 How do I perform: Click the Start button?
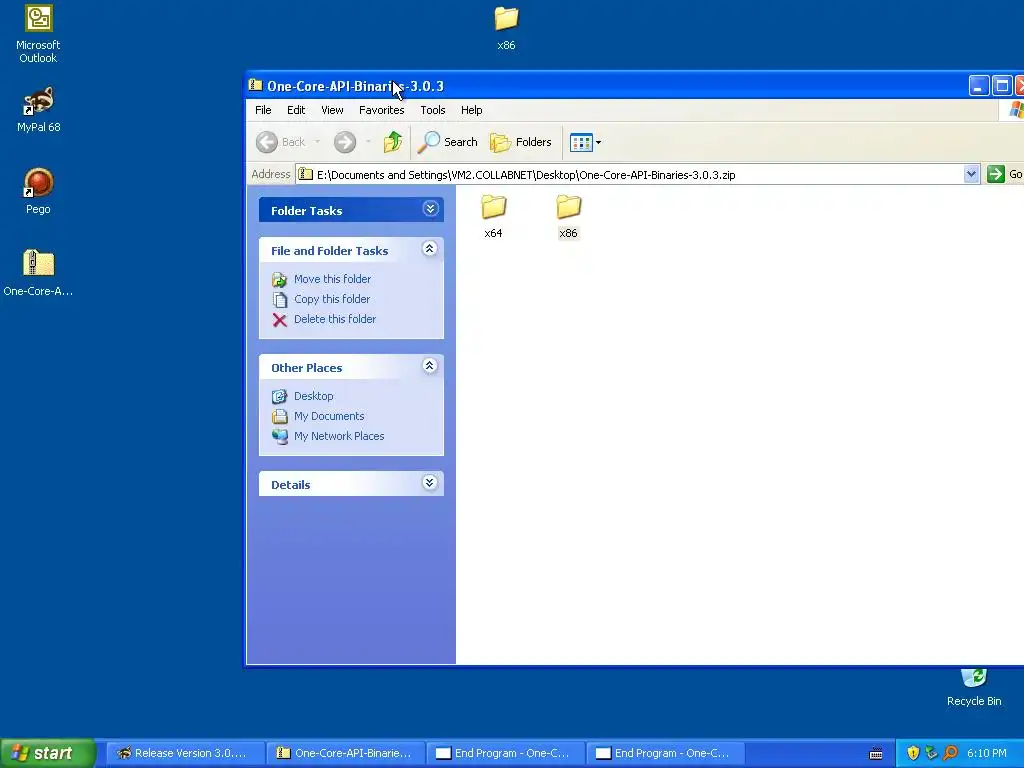click(x=48, y=753)
